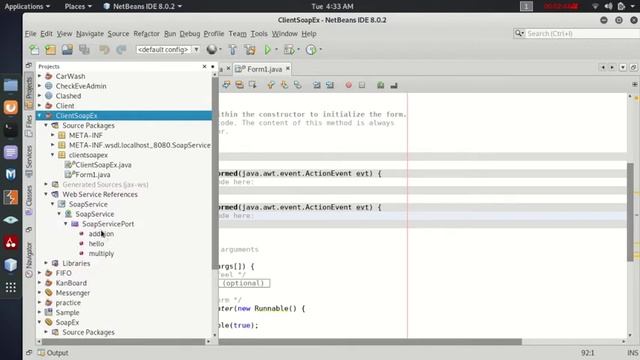
Task: Click the volume icon in the system tray
Action: pos(608,6)
